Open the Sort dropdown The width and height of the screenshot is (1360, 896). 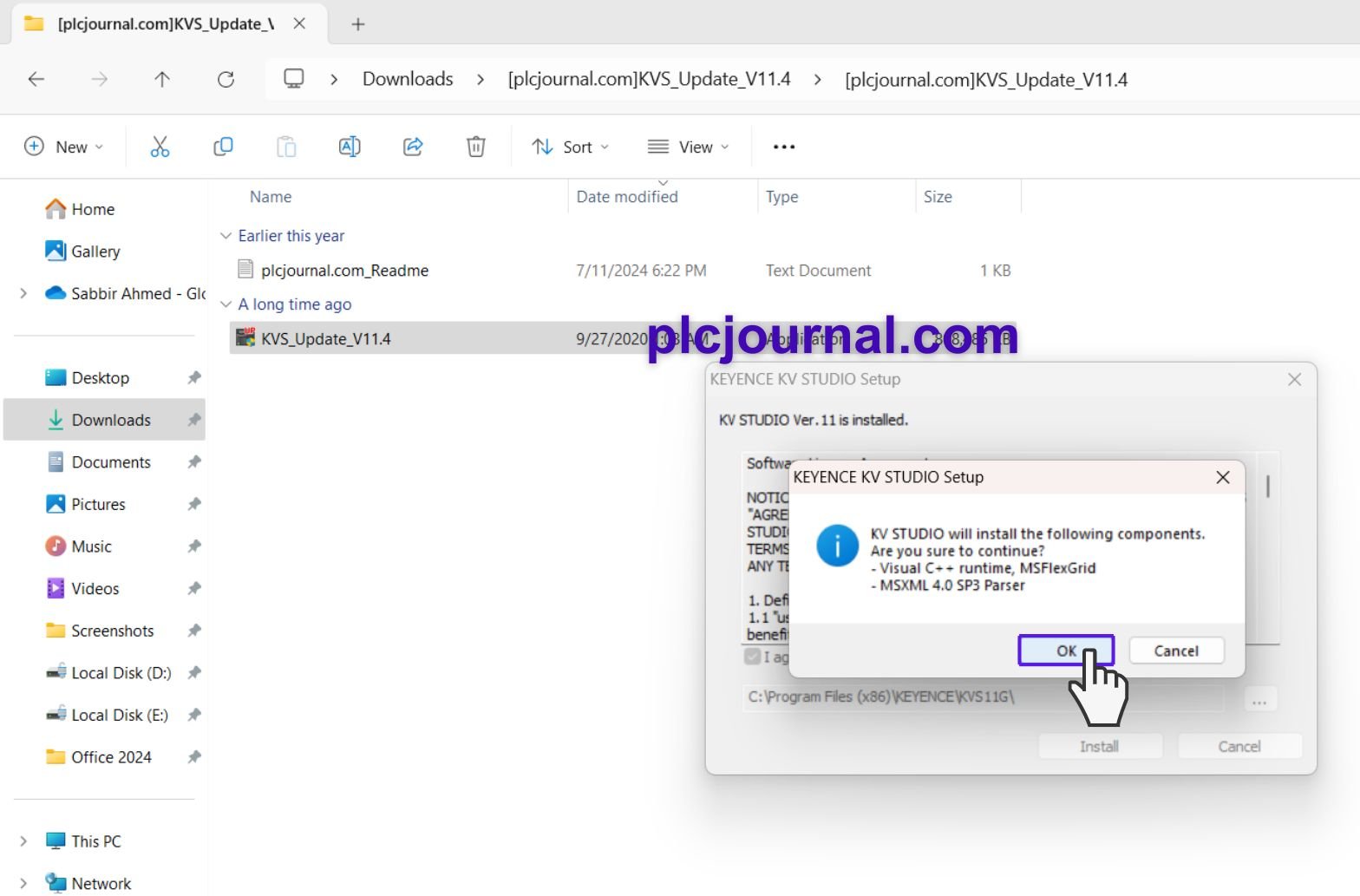570,147
